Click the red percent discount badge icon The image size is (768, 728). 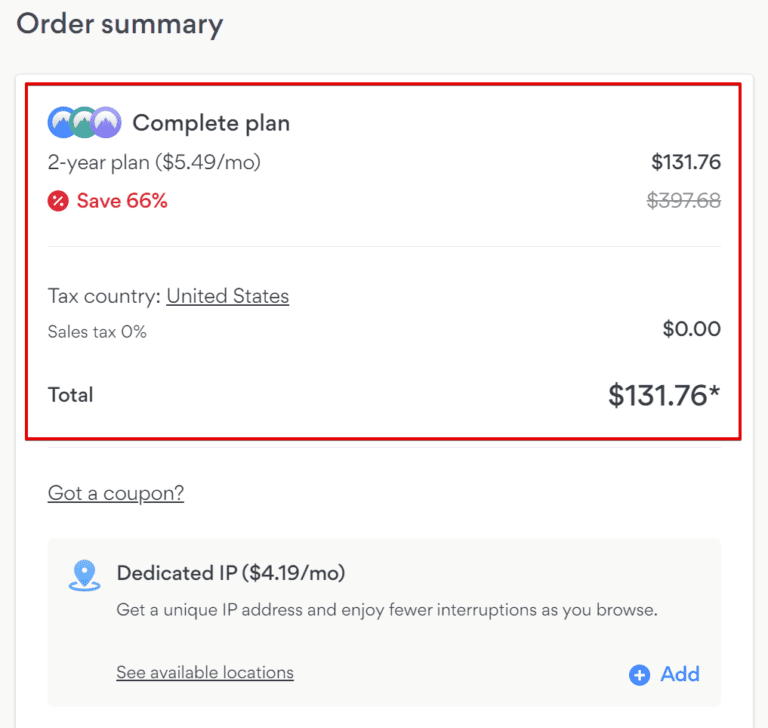click(x=58, y=201)
